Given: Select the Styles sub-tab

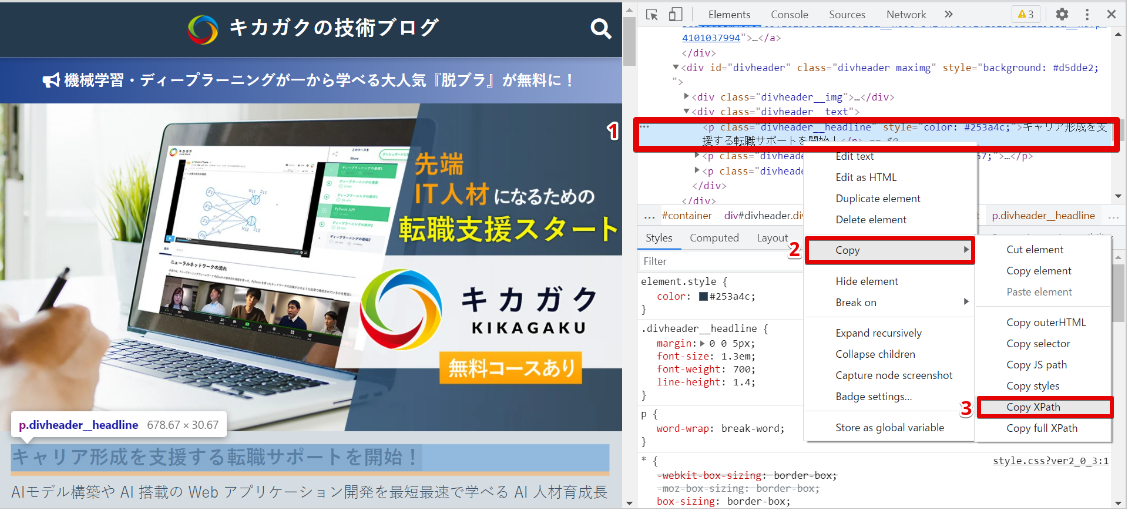Looking at the screenshot, I should tap(658, 238).
